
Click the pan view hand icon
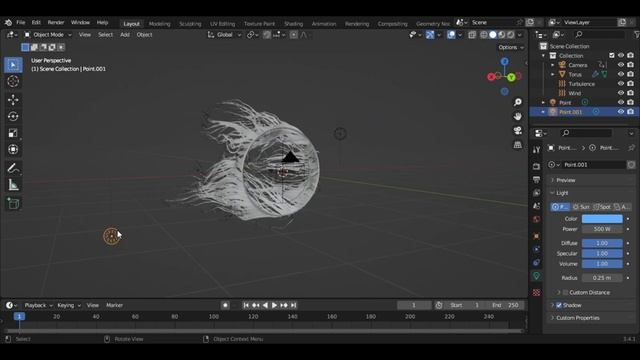pos(518,116)
